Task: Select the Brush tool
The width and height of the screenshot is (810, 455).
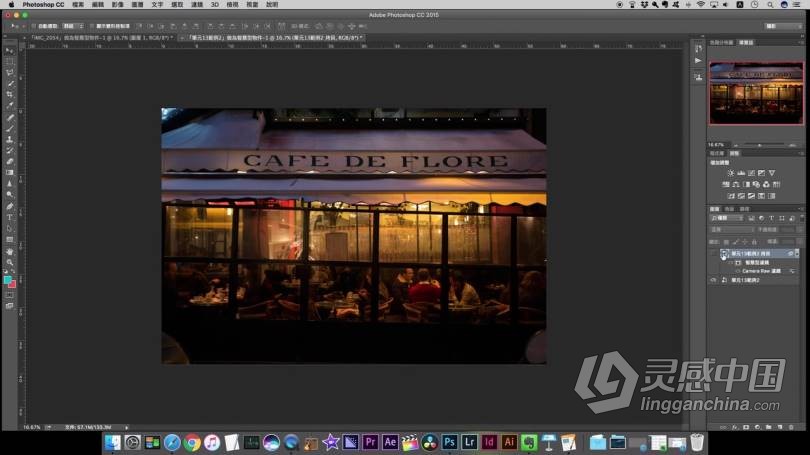Action: [x=9, y=129]
